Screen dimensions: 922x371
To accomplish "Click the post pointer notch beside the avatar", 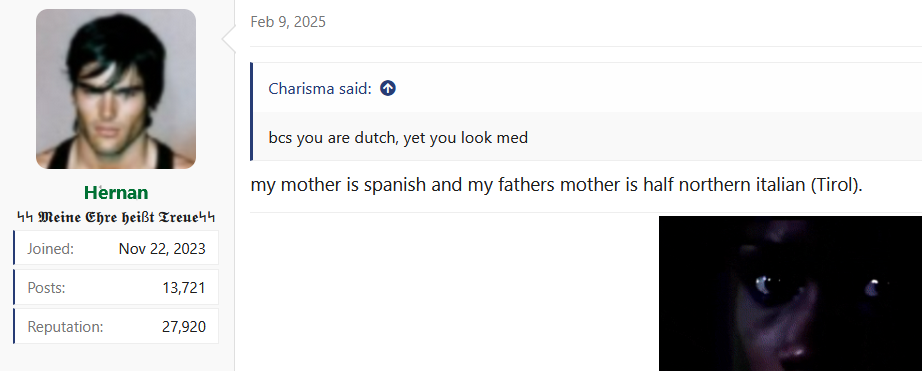I will tap(229, 39).
